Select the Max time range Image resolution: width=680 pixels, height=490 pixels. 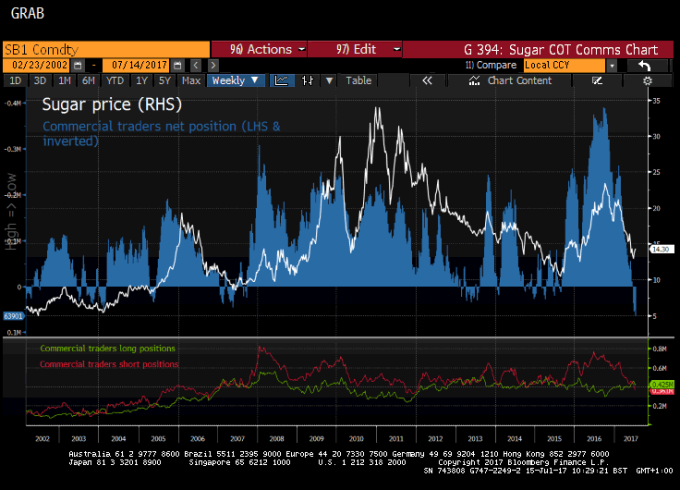coord(191,80)
